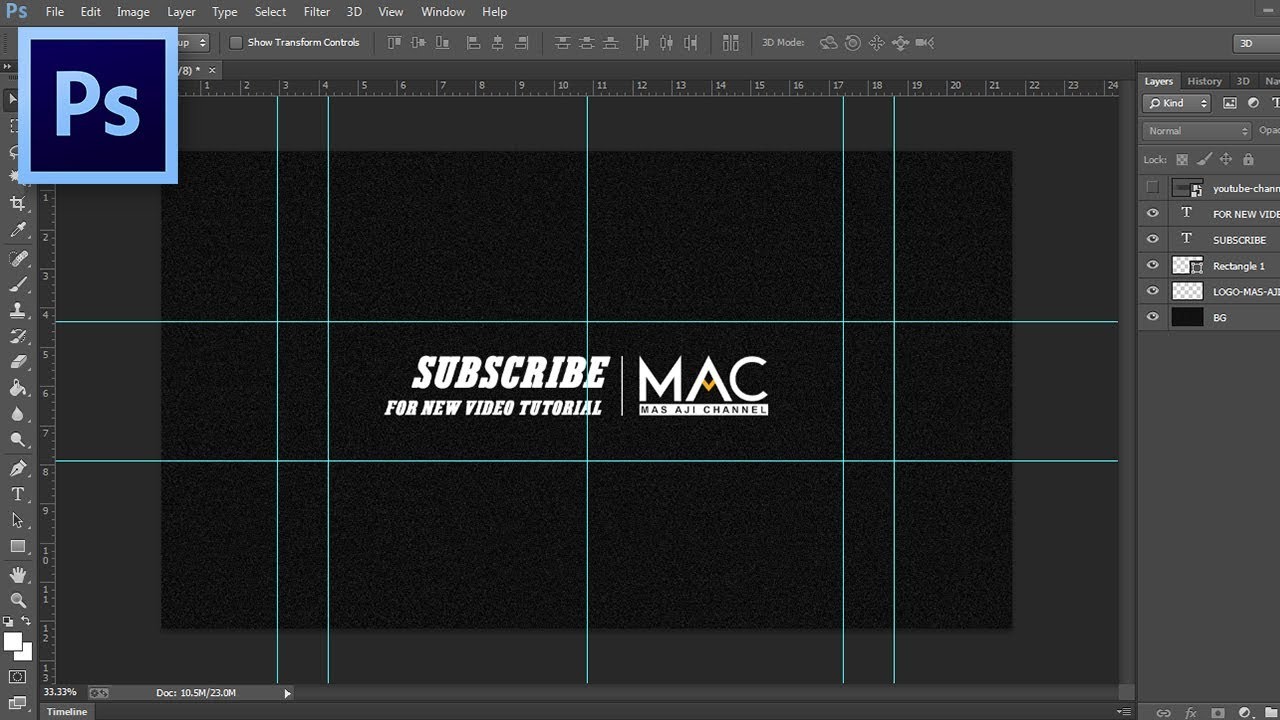
Task: Select the Clone Stamp tool
Action: click(x=17, y=310)
